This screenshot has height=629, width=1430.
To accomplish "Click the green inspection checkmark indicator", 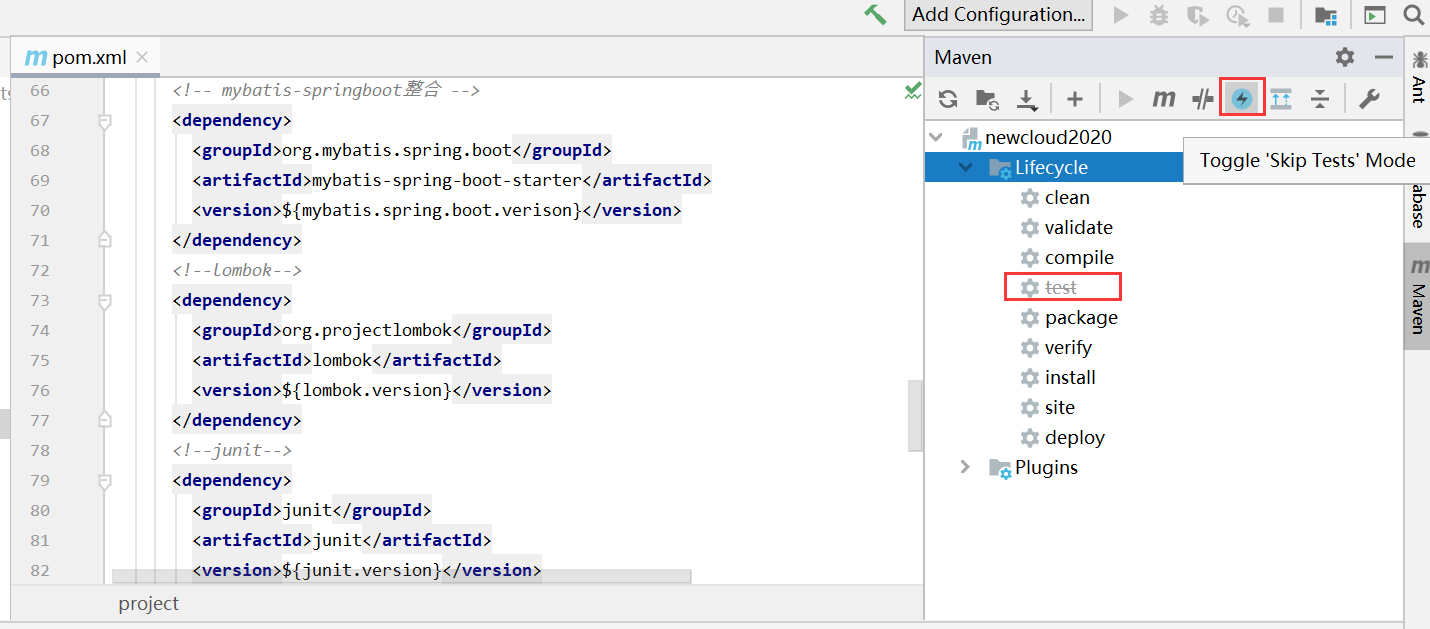I will point(912,91).
